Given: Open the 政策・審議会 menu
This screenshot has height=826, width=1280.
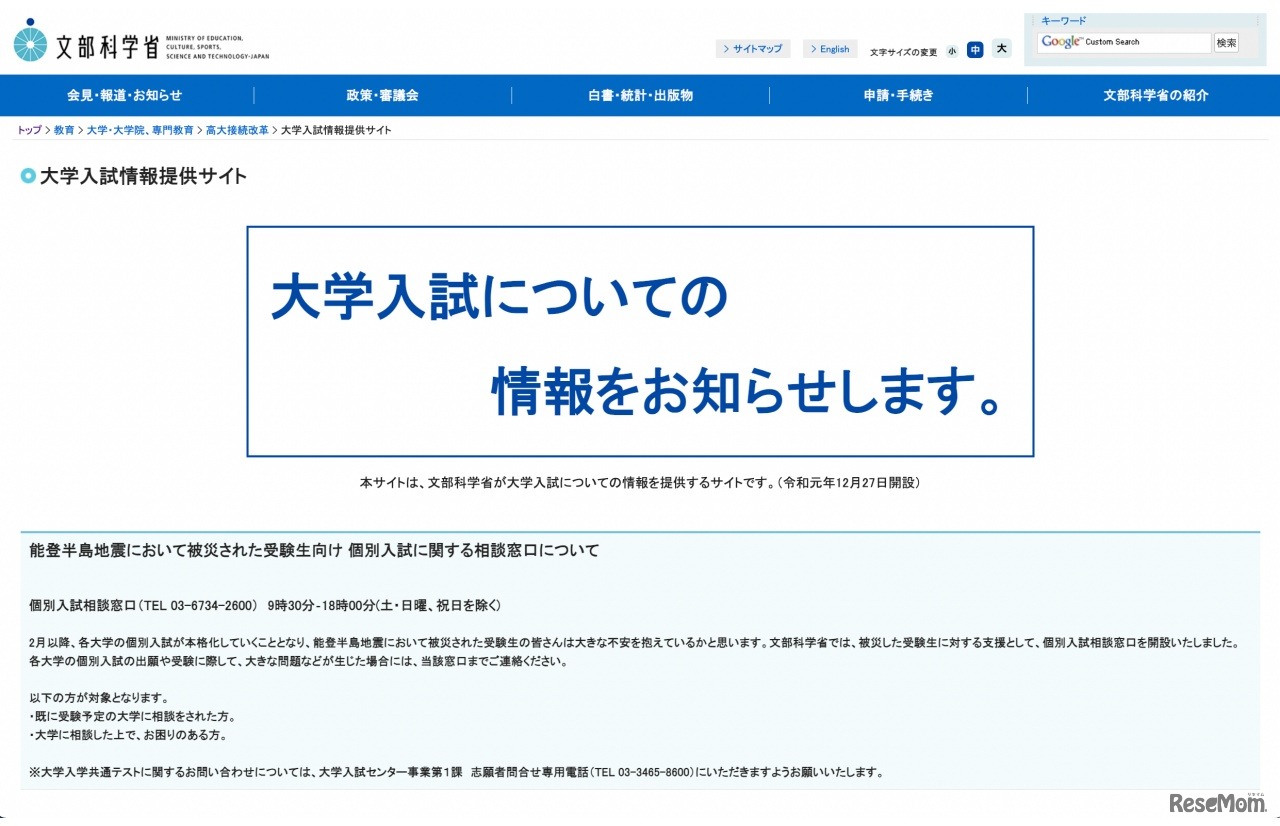Looking at the screenshot, I should pyautogui.click(x=381, y=95).
